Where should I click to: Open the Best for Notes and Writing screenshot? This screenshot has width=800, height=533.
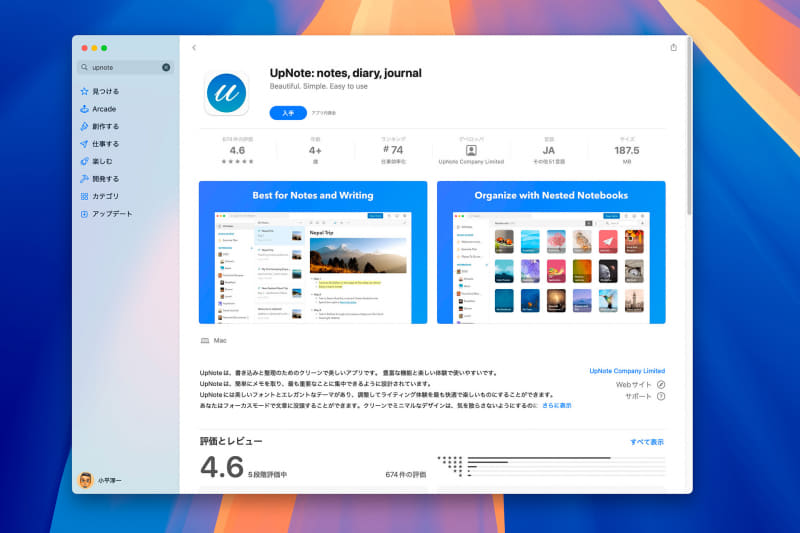(313, 252)
